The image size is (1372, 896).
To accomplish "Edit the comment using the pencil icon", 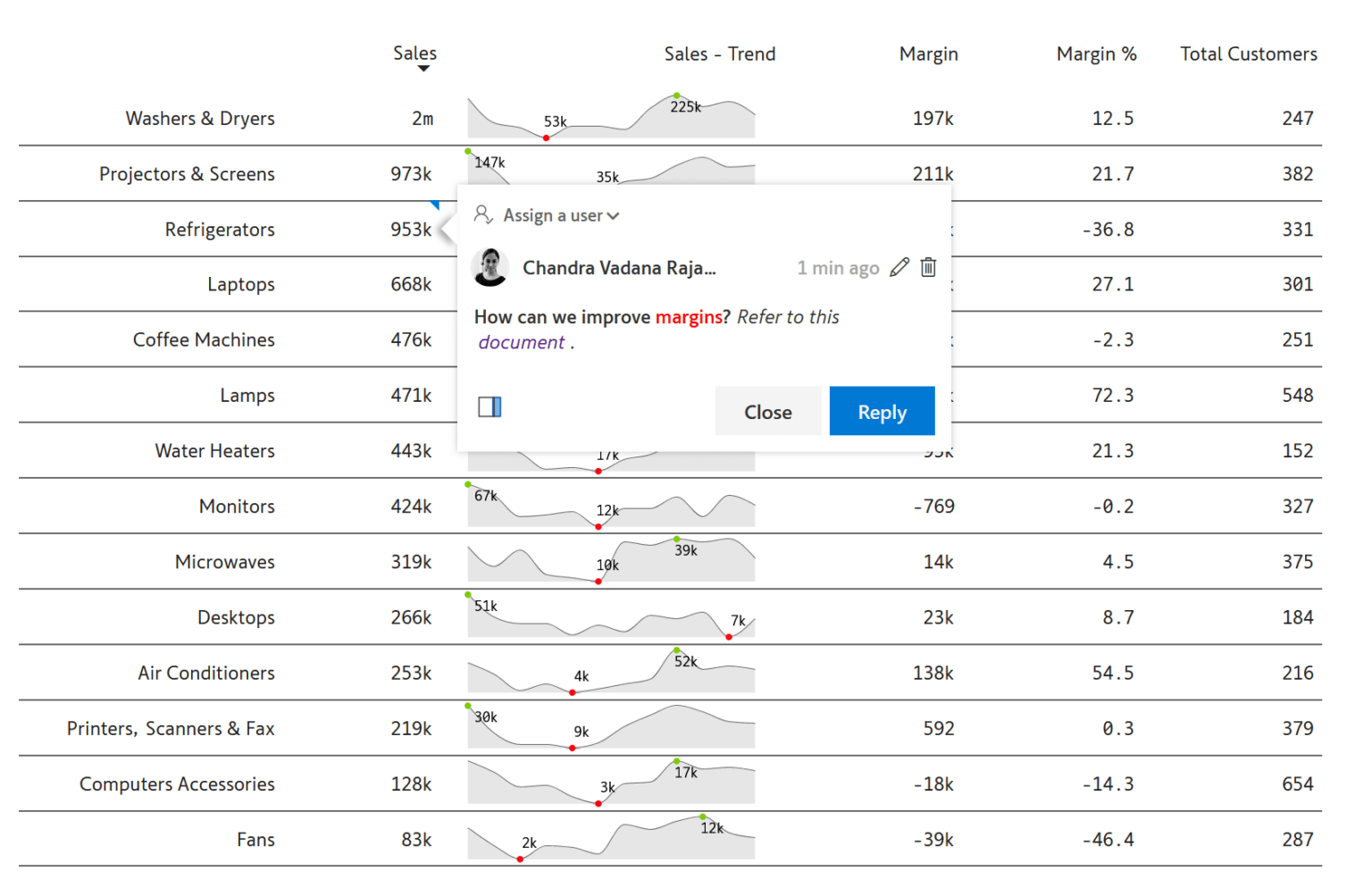I will (x=901, y=267).
